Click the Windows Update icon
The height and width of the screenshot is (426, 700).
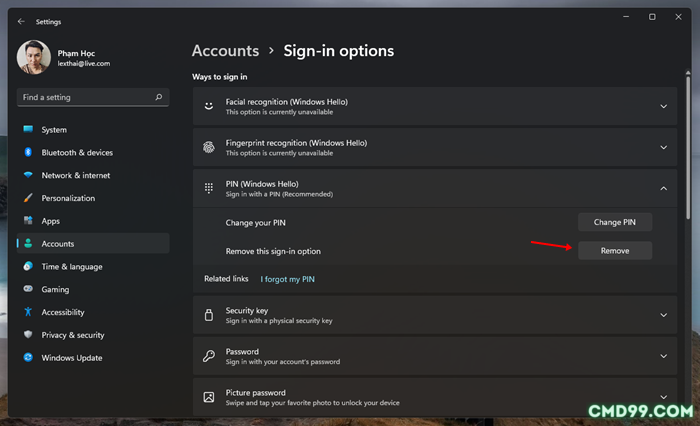[x=28, y=358]
